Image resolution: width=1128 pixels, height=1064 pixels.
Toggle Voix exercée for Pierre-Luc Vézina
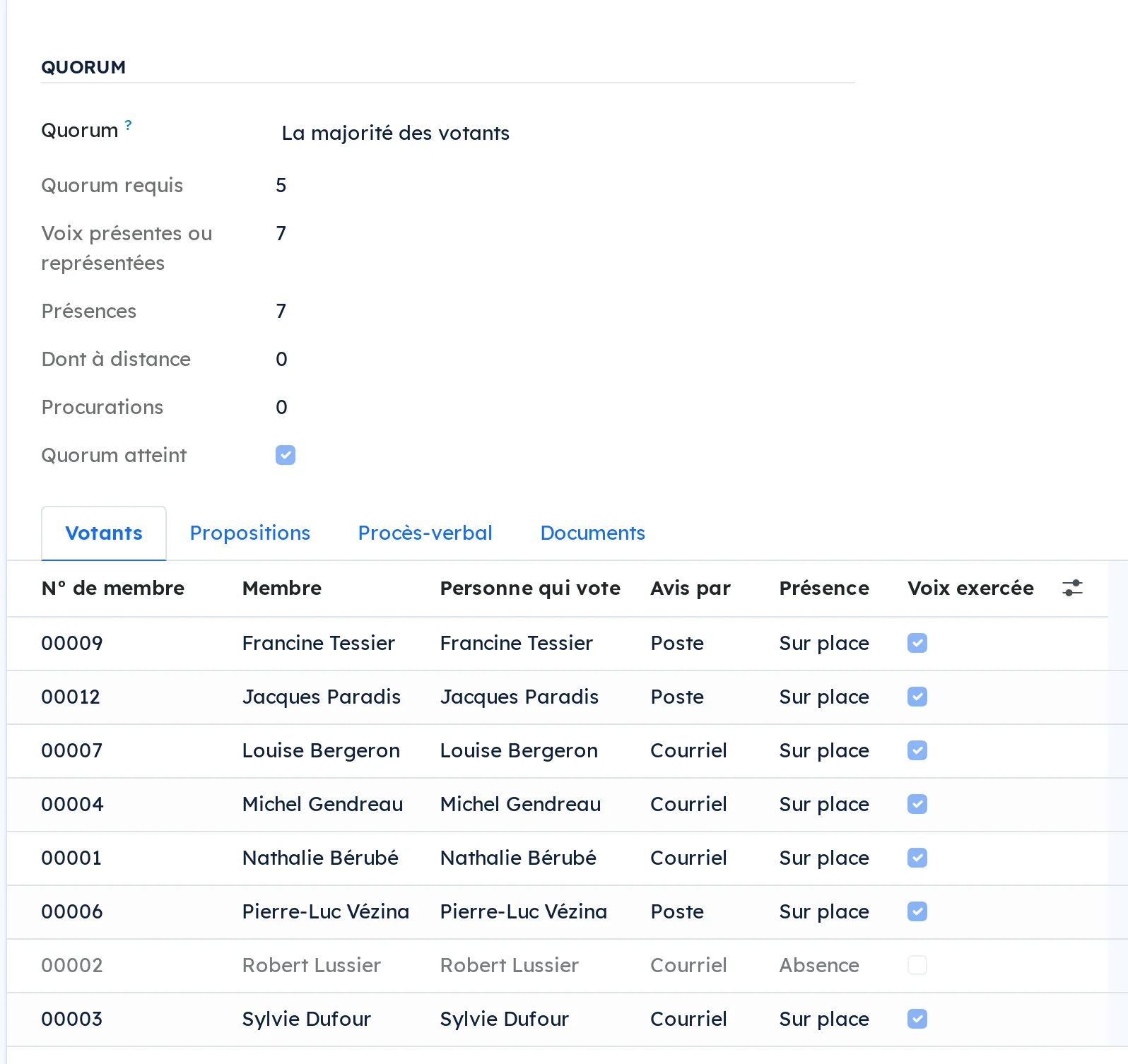[917, 911]
